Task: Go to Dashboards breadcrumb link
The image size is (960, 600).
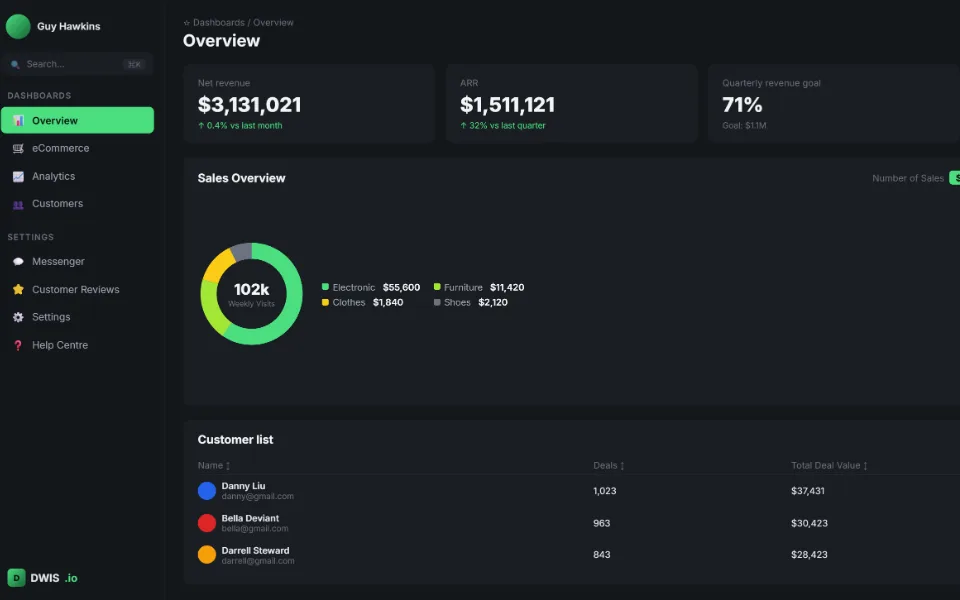Action: point(219,22)
